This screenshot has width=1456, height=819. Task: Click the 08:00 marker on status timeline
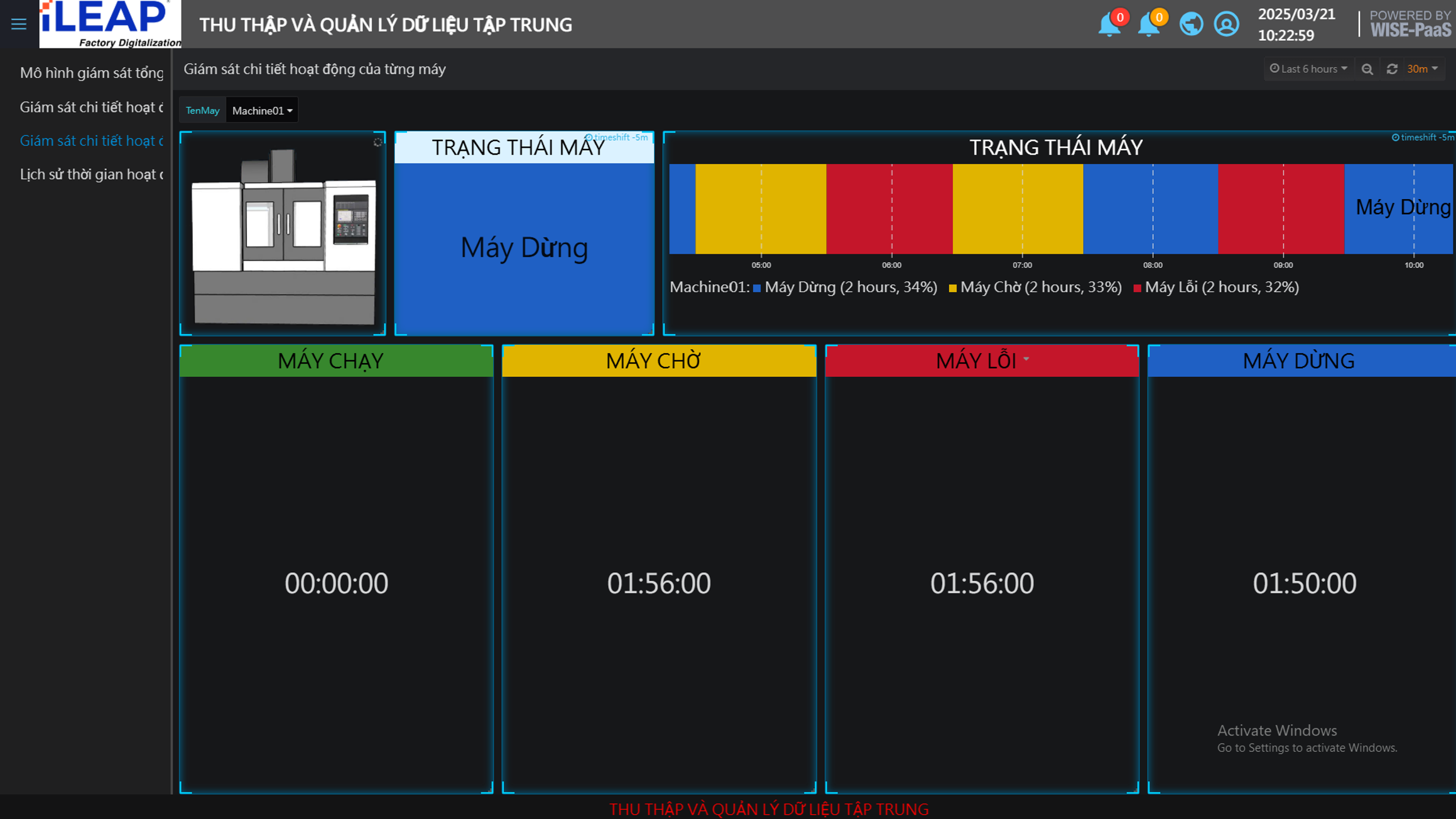pos(1153,265)
